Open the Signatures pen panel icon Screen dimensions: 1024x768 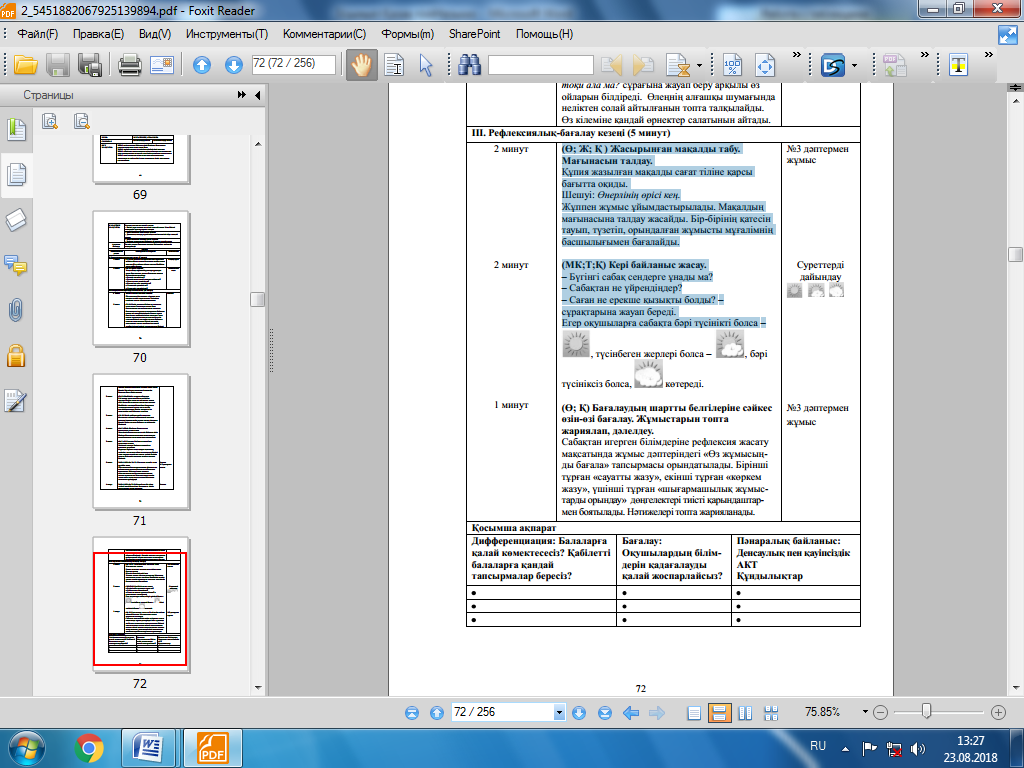[16, 400]
